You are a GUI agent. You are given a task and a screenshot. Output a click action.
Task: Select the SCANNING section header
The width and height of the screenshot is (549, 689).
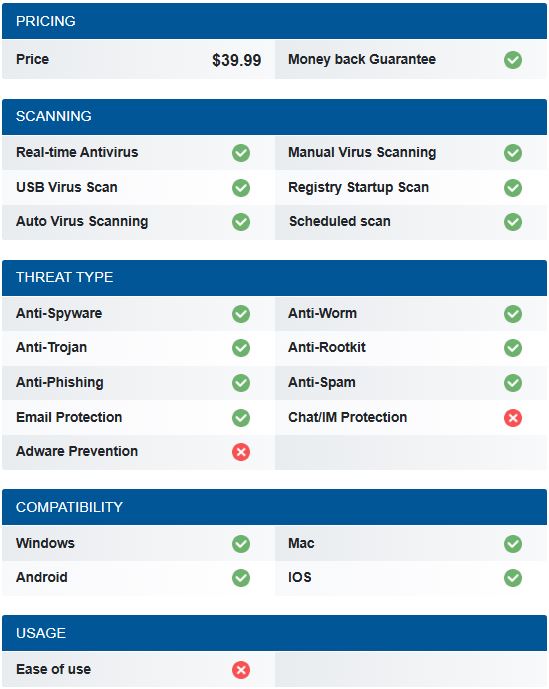click(x=274, y=116)
